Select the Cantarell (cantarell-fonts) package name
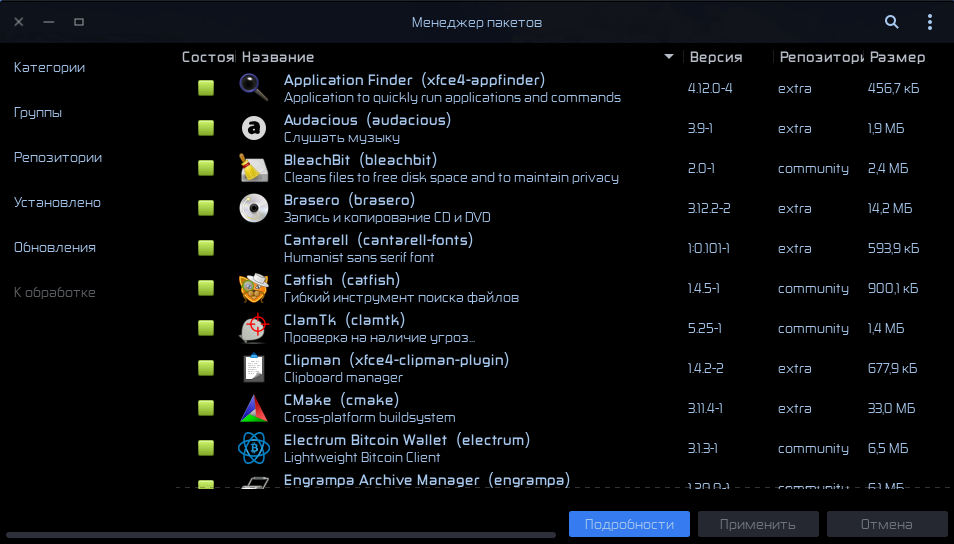Viewport: 954px width, 544px height. coord(378,240)
